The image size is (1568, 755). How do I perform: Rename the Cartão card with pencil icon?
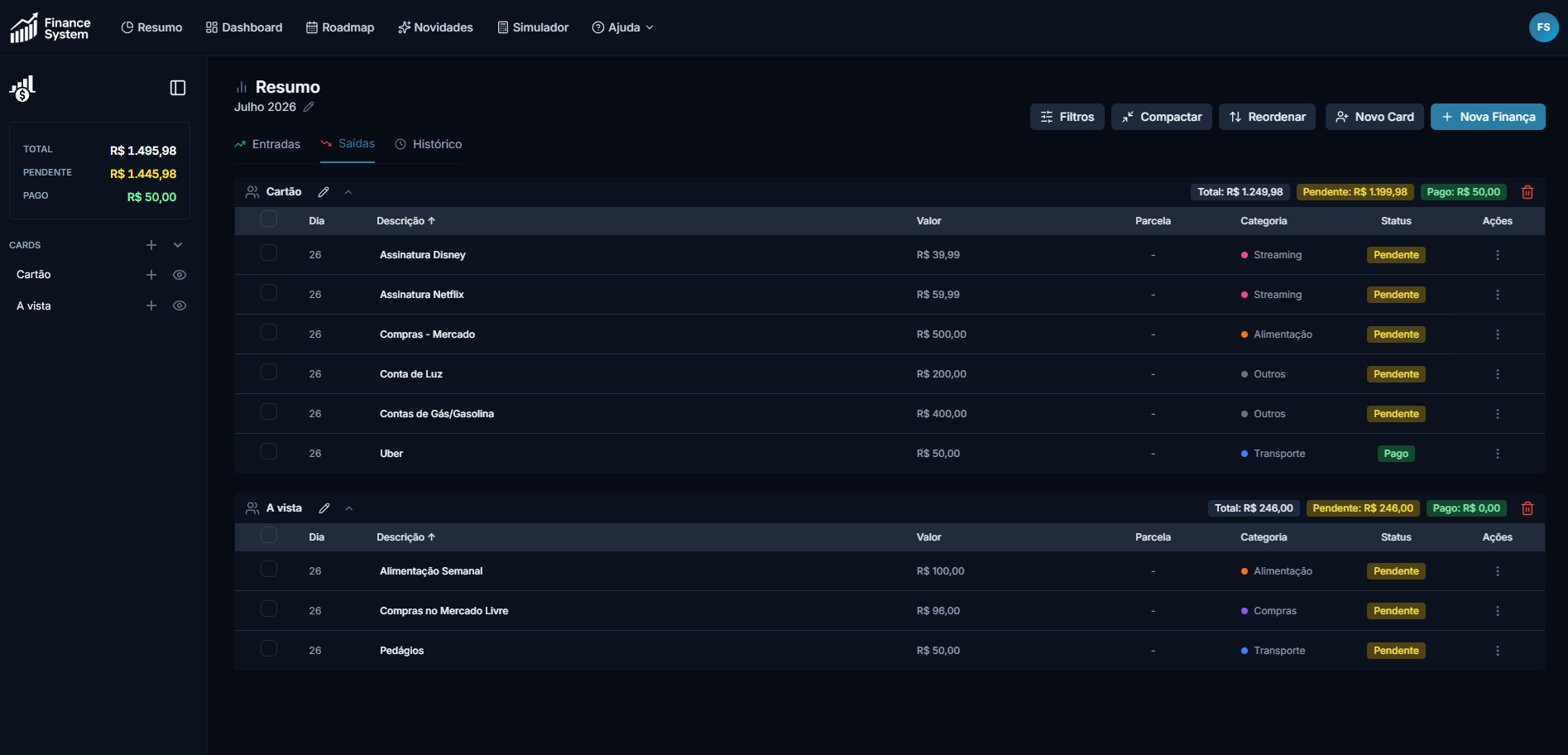(324, 192)
